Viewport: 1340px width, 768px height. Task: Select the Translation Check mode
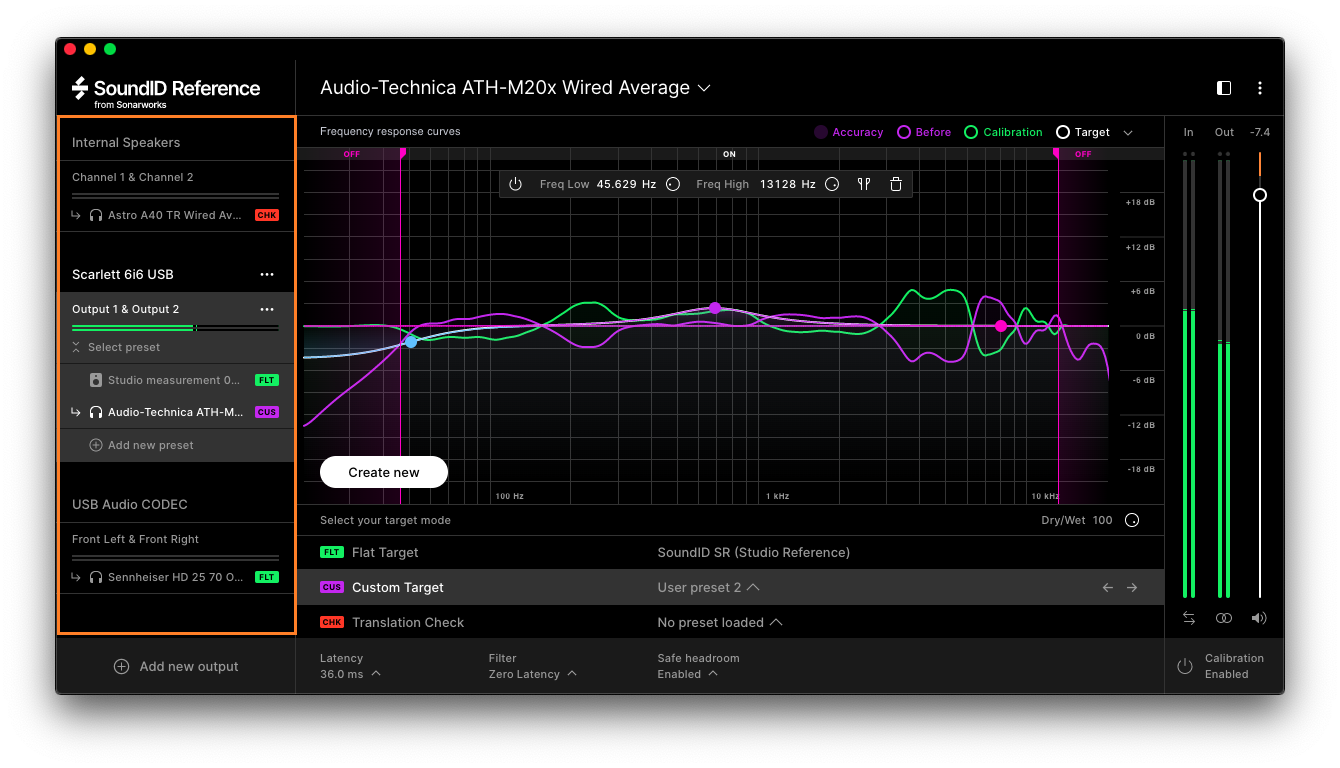731,622
